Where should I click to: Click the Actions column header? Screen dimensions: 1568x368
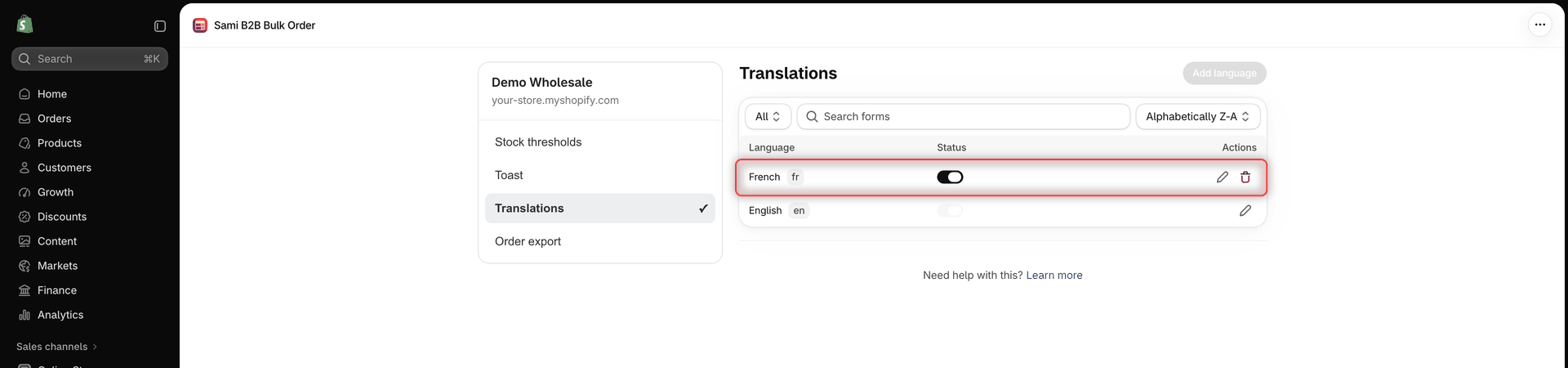tap(1239, 147)
